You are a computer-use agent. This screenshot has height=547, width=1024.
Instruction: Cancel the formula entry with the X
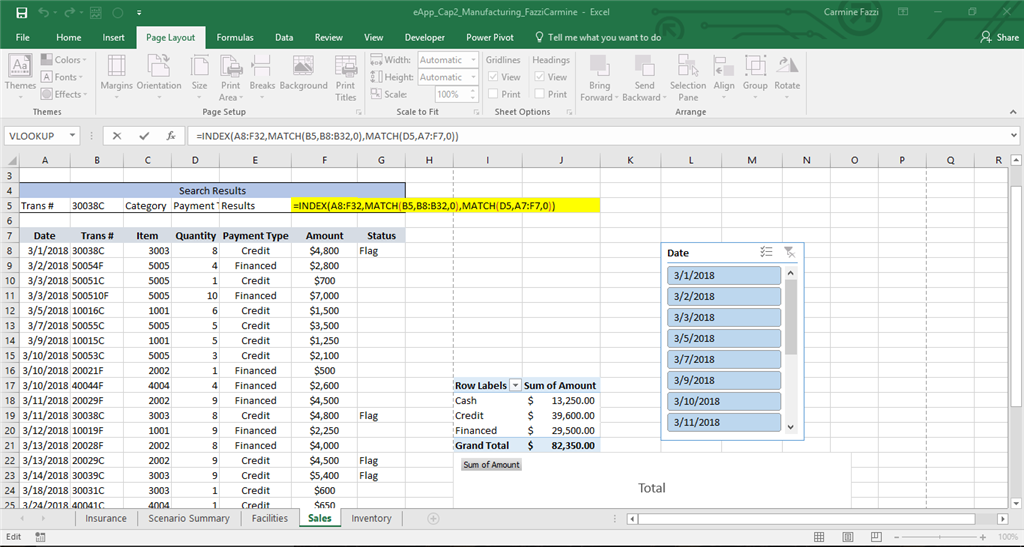(117, 136)
